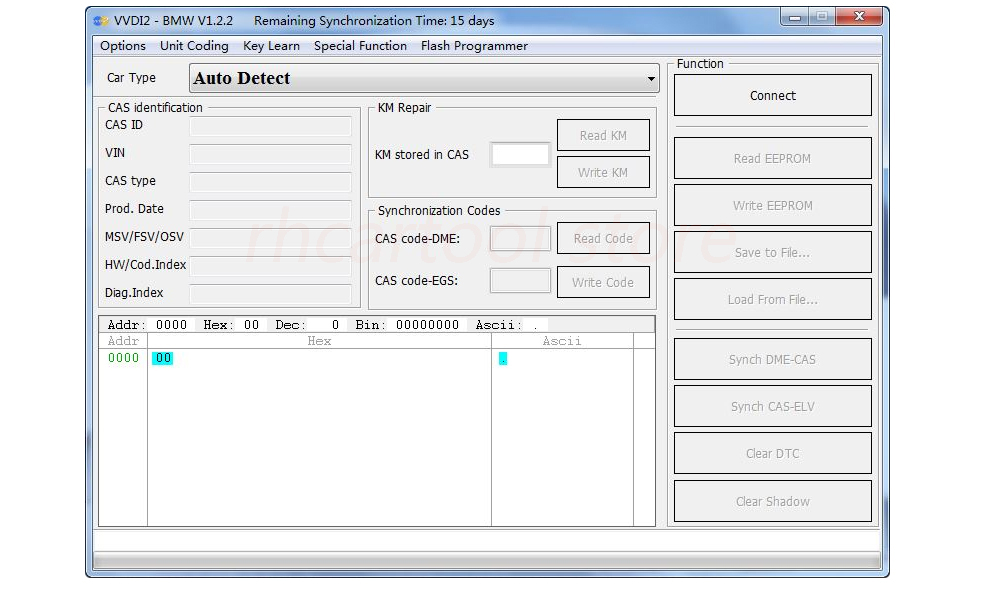The image size is (990, 591).
Task: Minimize the VVDI2 window
Action: click(795, 17)
